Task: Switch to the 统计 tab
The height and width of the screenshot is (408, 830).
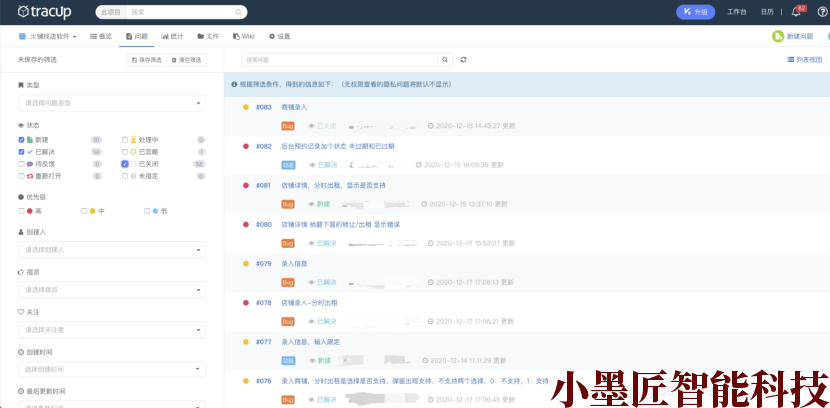Action: coord(171,36)
